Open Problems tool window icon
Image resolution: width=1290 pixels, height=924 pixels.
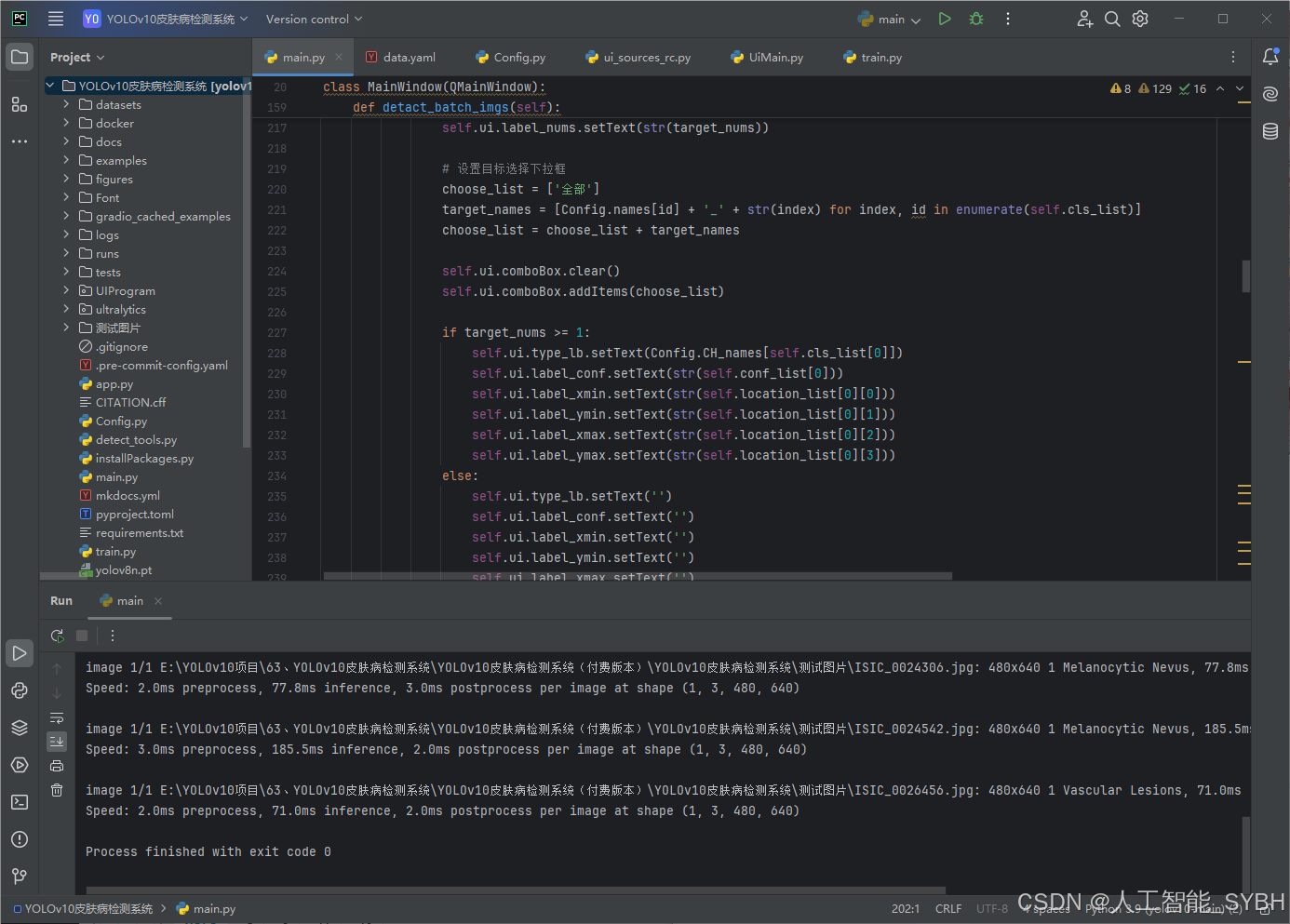(x=20, y=839)
